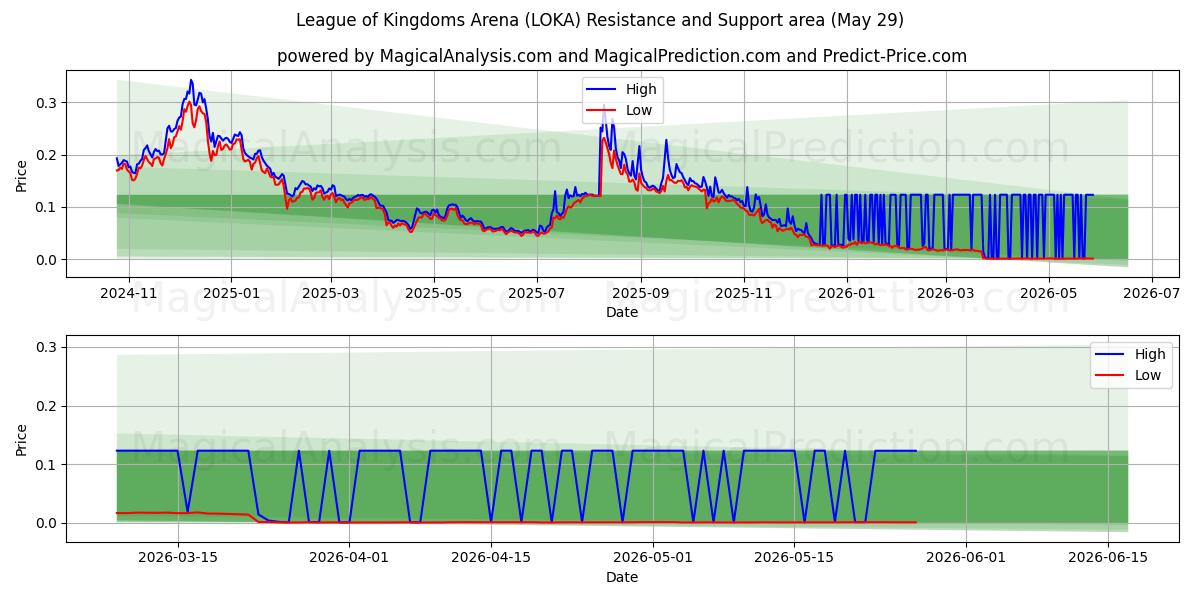The height and width of the screenshot is (600, 1200).
Task: Click the red Low line sample in bottom legend
Action: 1111,376
